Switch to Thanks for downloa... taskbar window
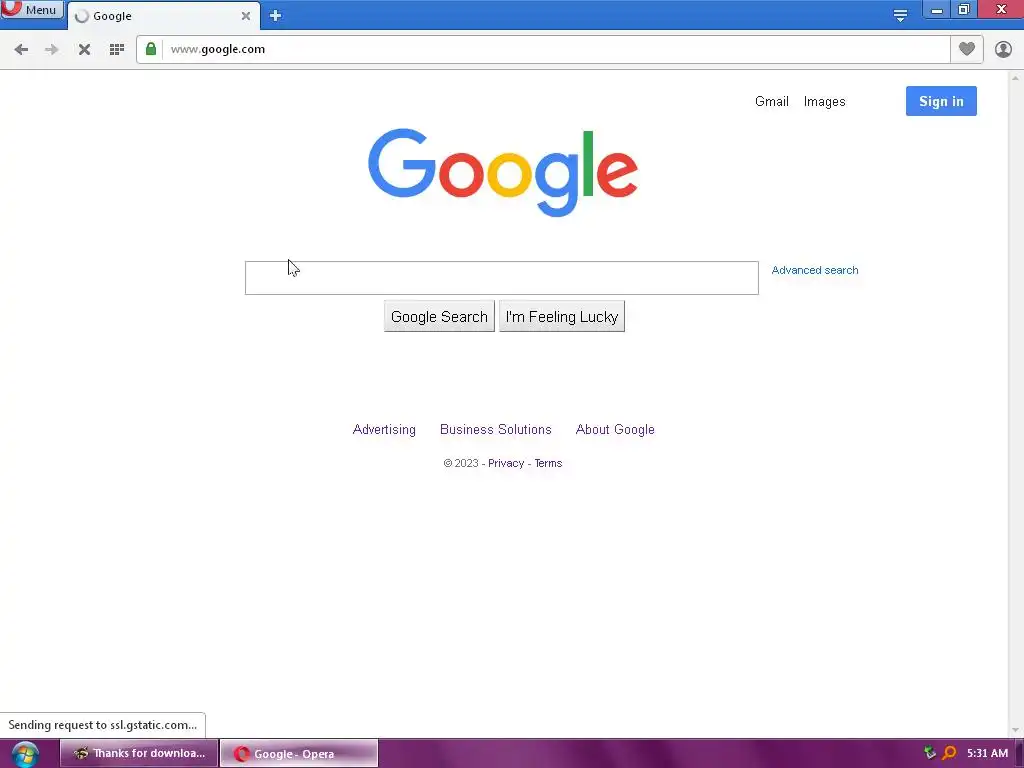This screenshot has height=768, width=1024. [139, 754]
